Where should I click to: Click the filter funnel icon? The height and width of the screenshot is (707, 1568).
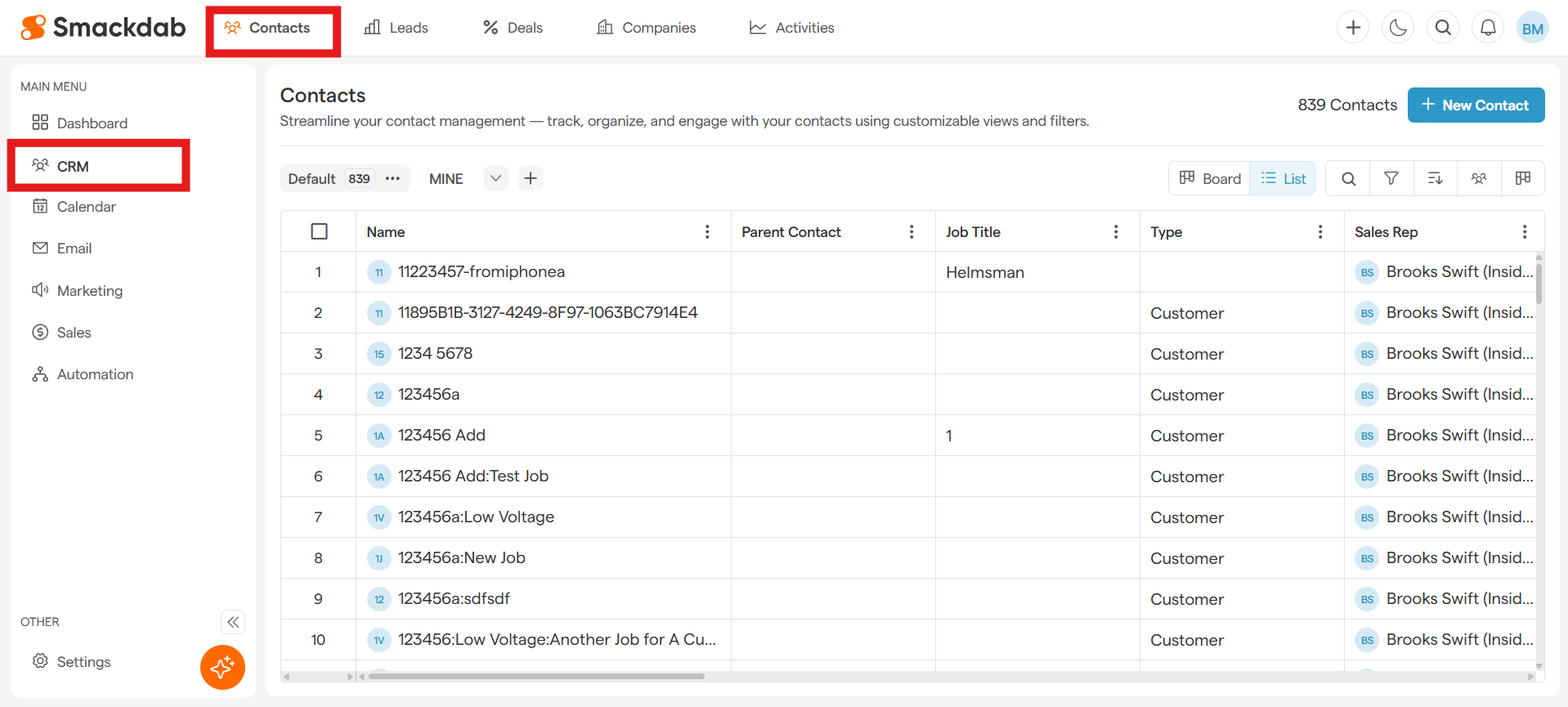pyautogui.click(x=1391, y=178)
